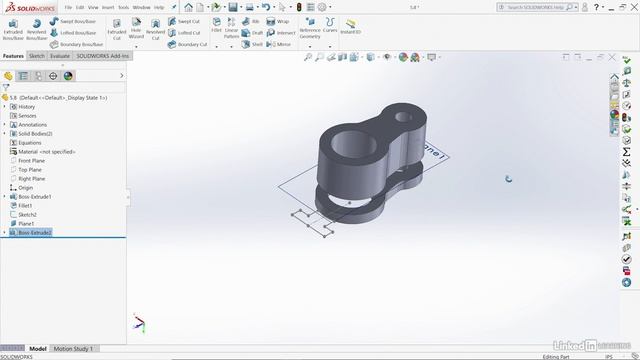
Task: Expand the History tree node
Action: [4, 107]
